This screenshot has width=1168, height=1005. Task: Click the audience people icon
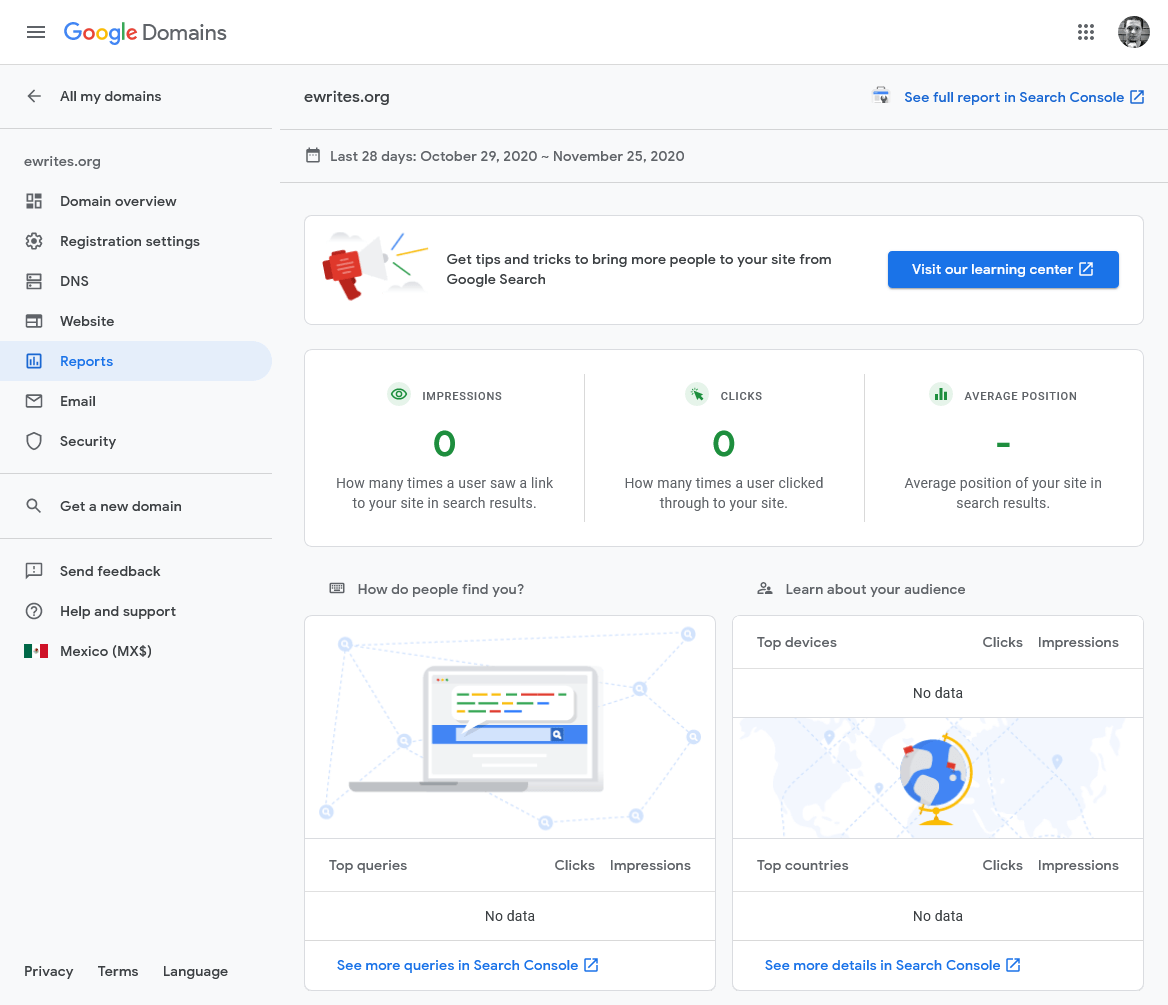[x=765, y=589]
